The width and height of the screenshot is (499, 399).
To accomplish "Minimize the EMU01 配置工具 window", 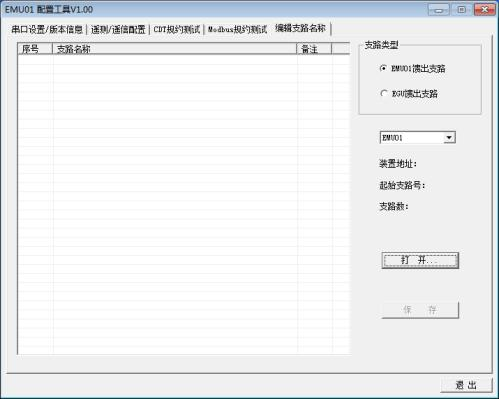I will pyautogui.click(x=439, y=9).
